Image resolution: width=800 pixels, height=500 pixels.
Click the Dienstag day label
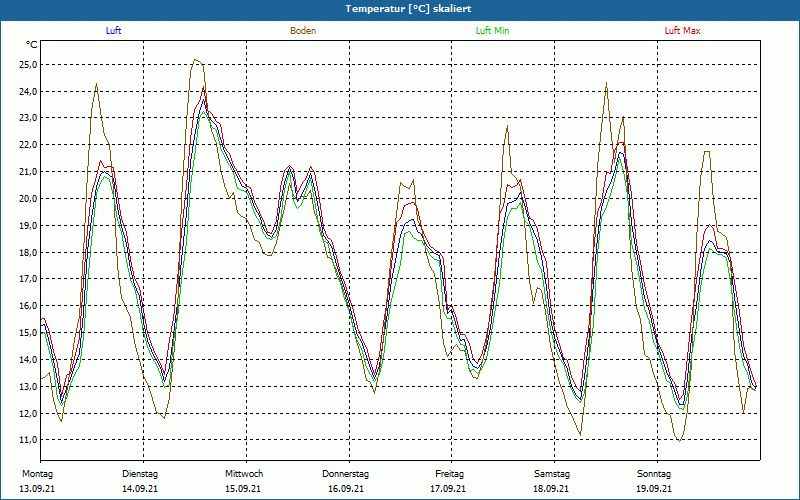tap(140, 474)
